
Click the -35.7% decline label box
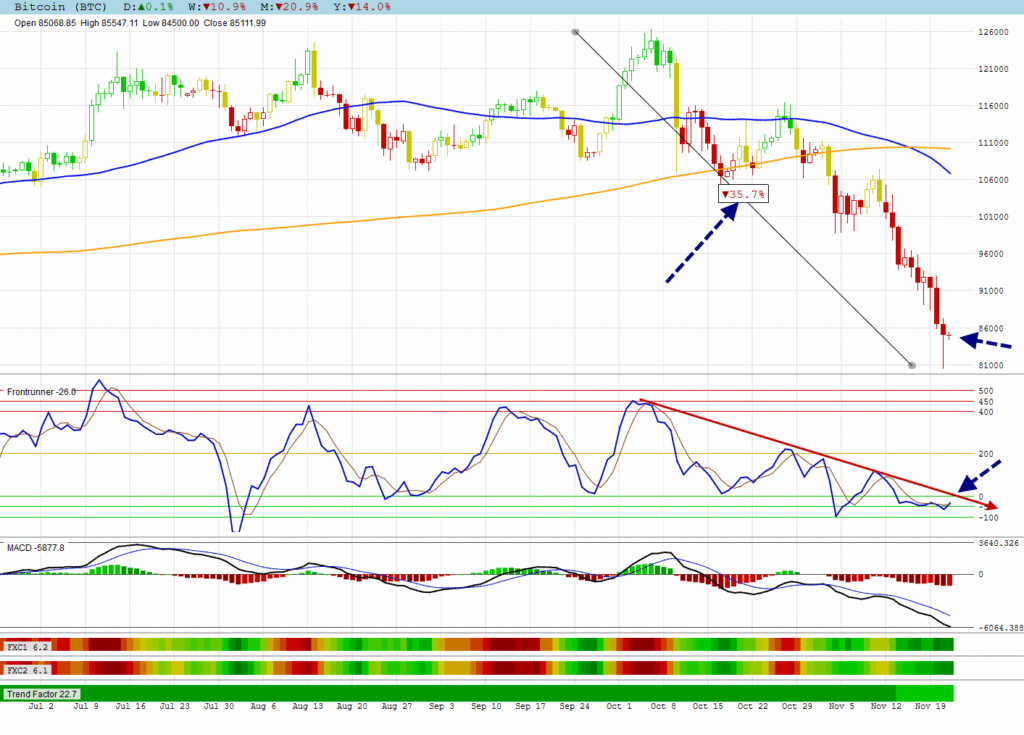click(x=743, y=193)
